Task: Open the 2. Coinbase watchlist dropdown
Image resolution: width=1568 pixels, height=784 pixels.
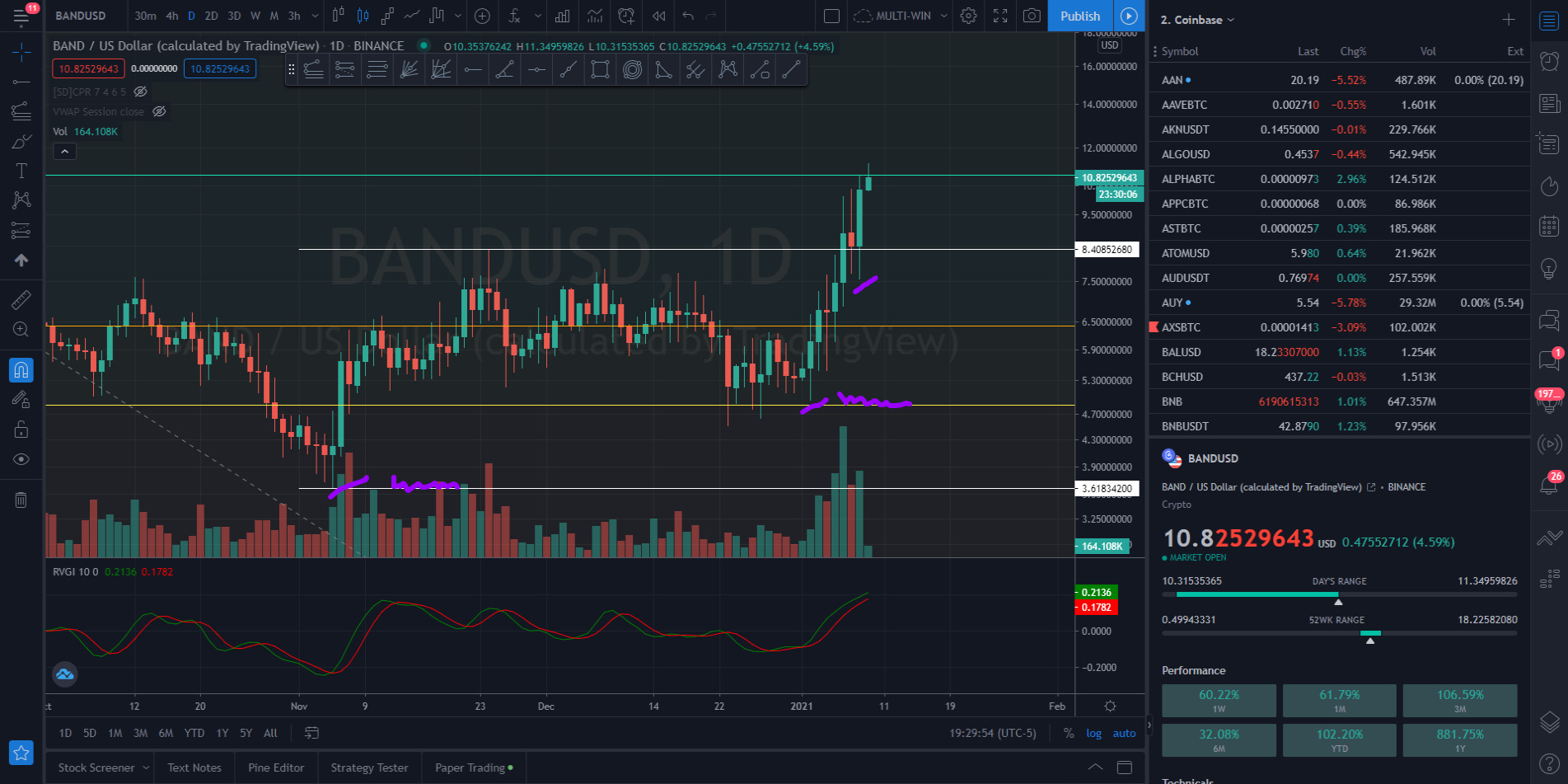Action: point(1197,20)
